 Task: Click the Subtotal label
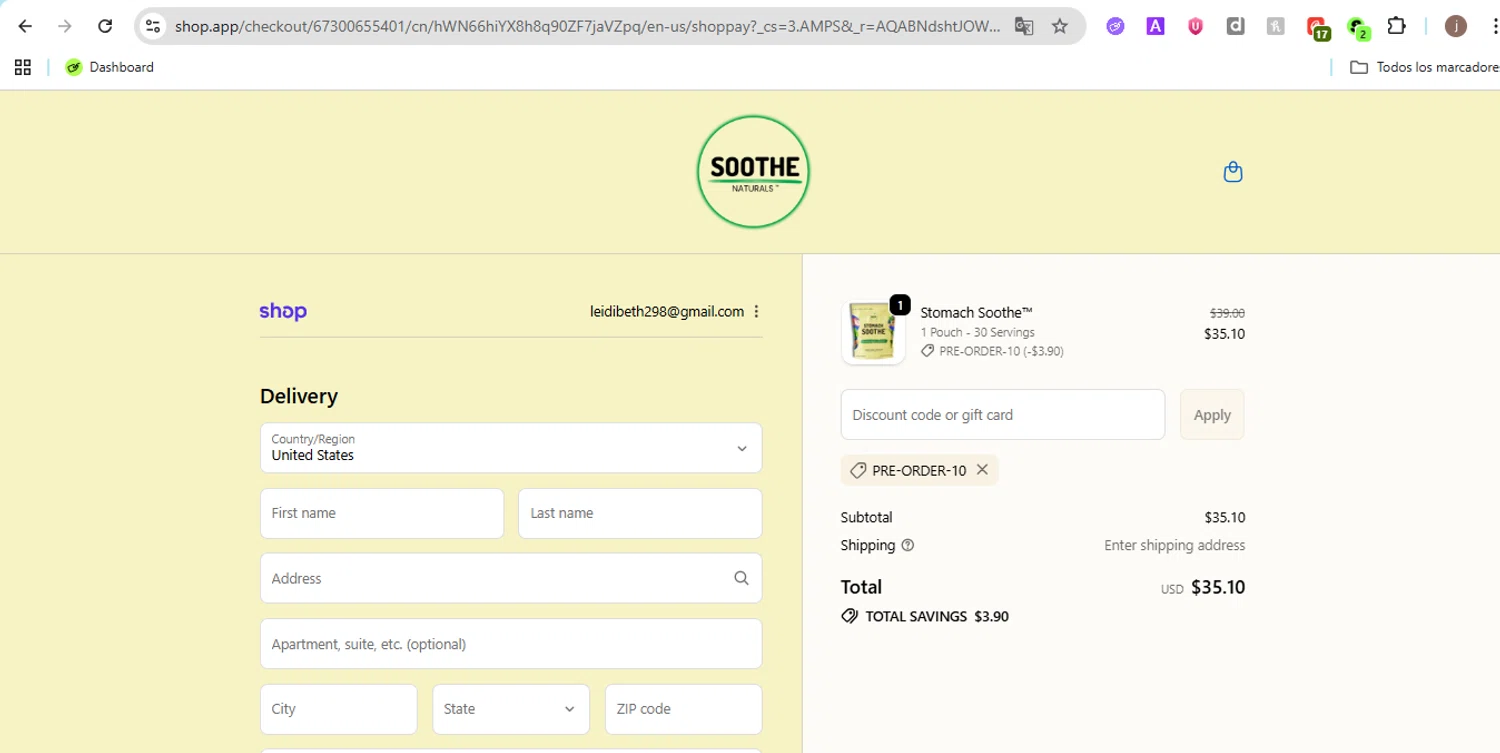pos(866,517)
